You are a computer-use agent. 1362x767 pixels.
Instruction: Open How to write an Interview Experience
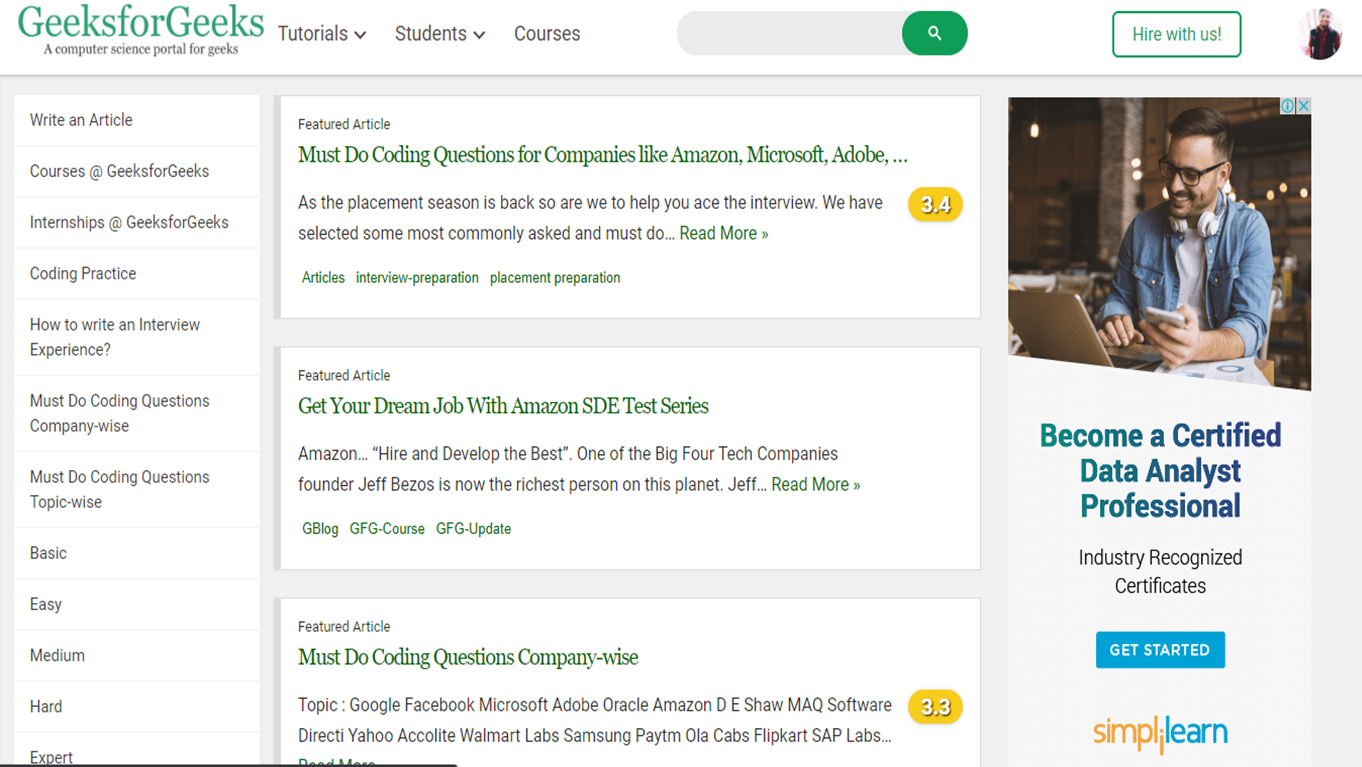pos(137,337)
